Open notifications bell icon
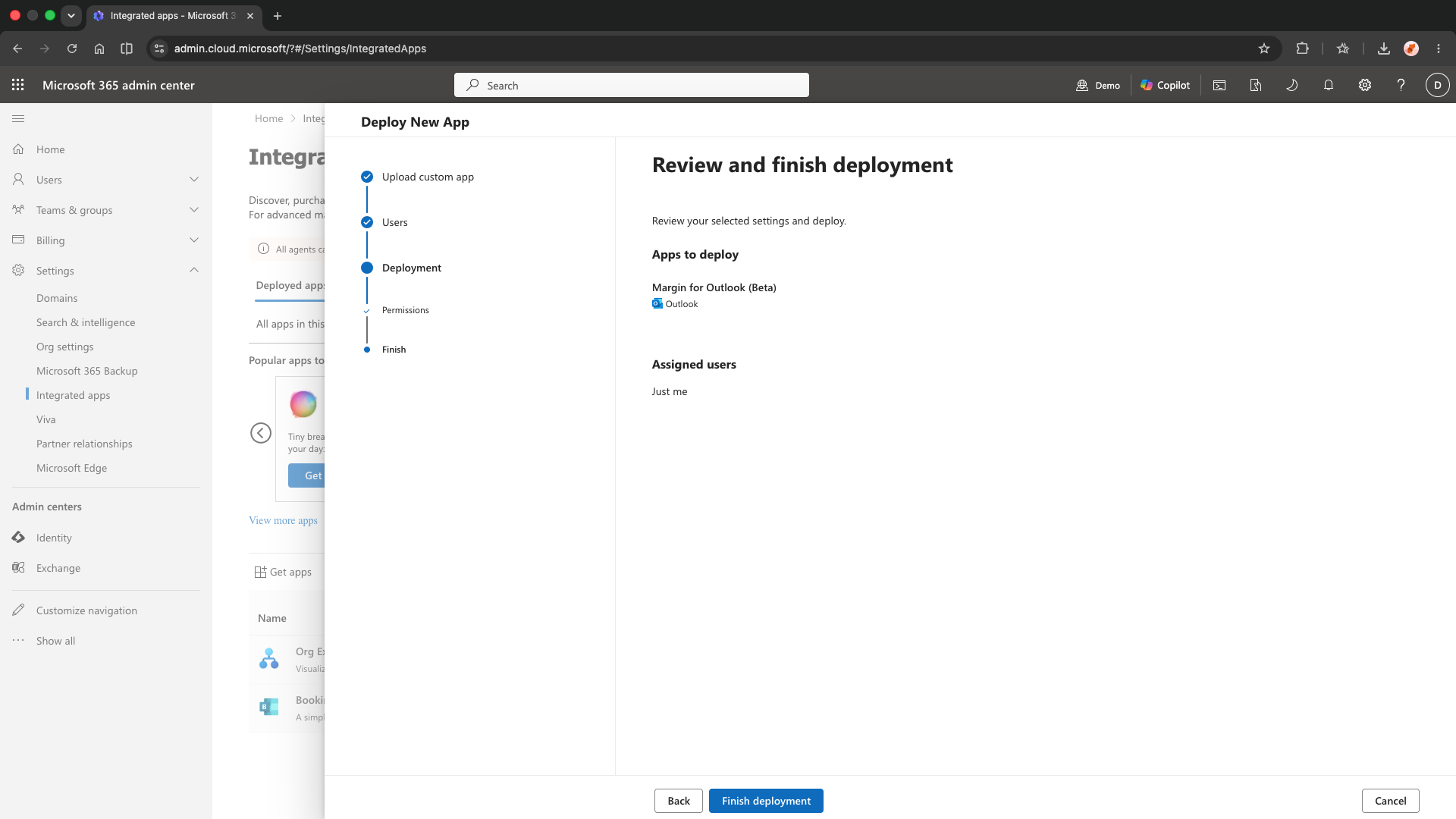This screenshot has width=1456, height=819. (1329, 85)
